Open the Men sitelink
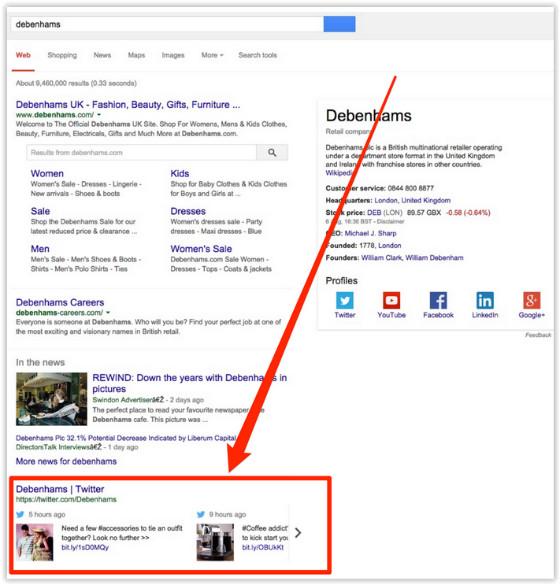The height and width of the screenshot is (585, 560). [40, 249]
